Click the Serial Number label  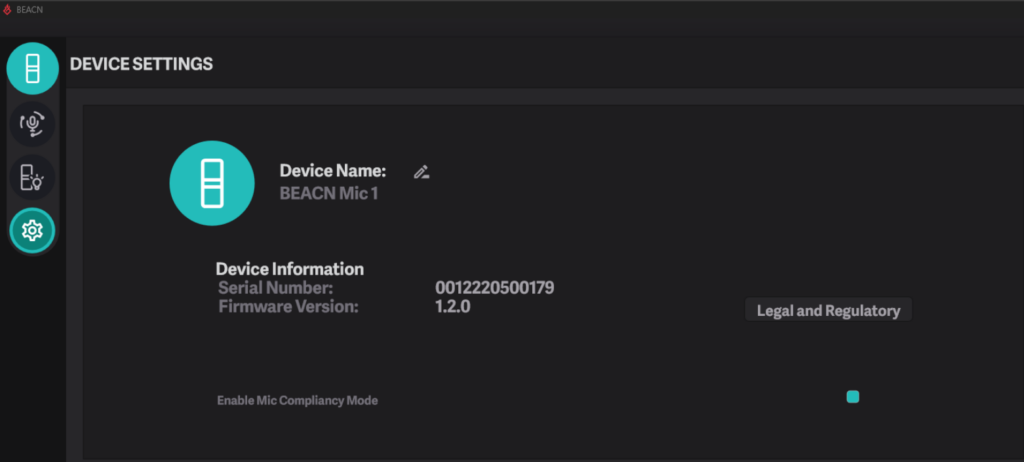(268, 288)
